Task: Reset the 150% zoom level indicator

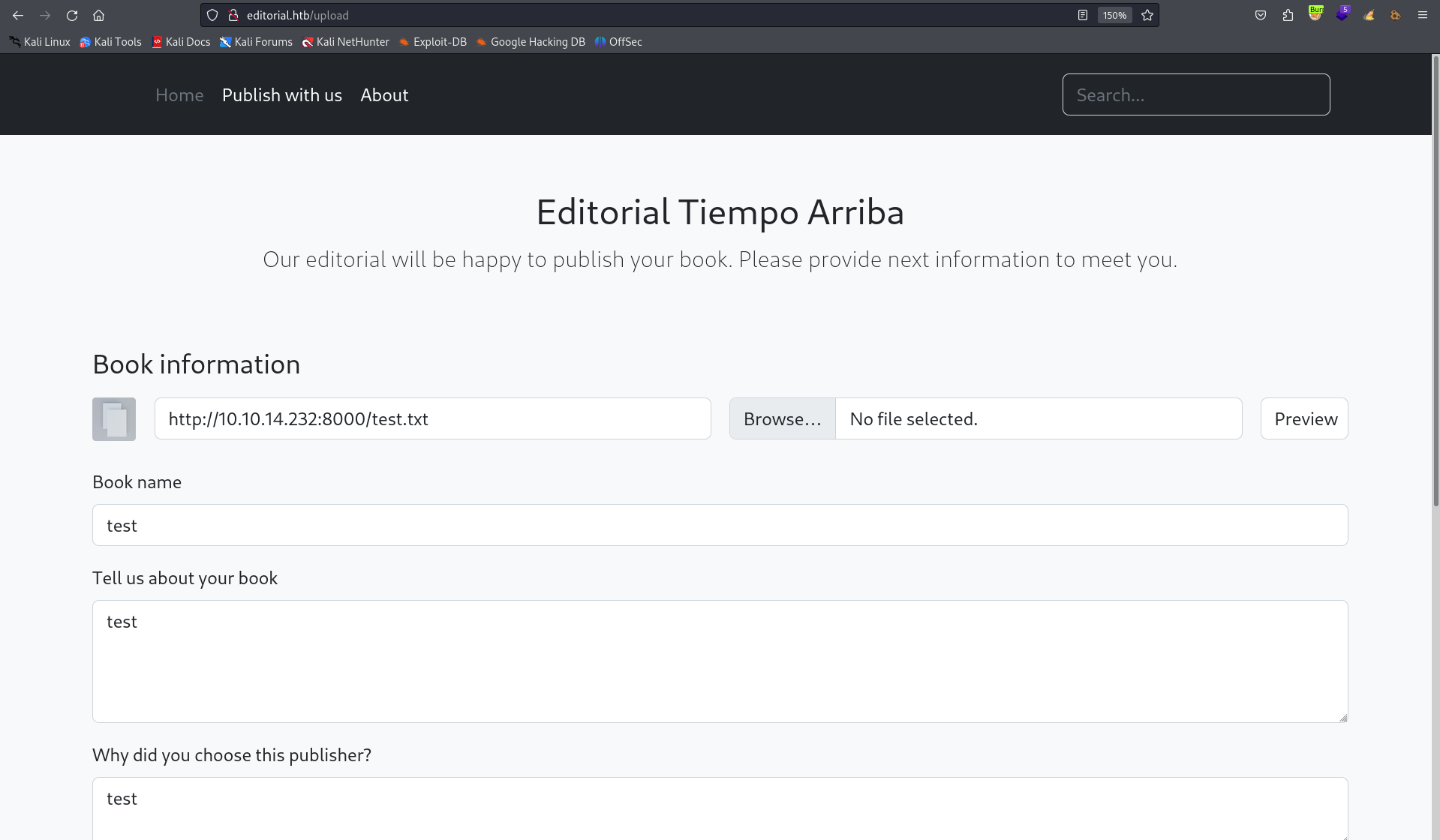Action: (x=1114, y=15)
